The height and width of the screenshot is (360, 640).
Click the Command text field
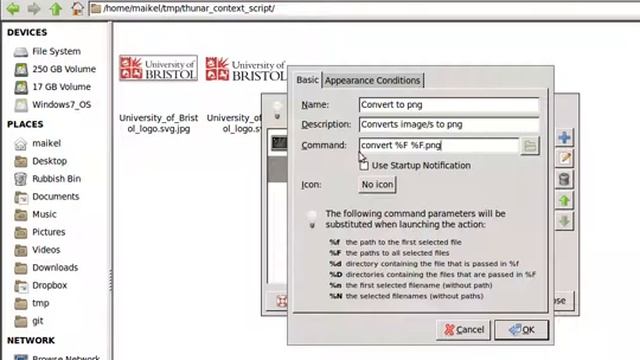pyautogui.click(x=439, y=145)
